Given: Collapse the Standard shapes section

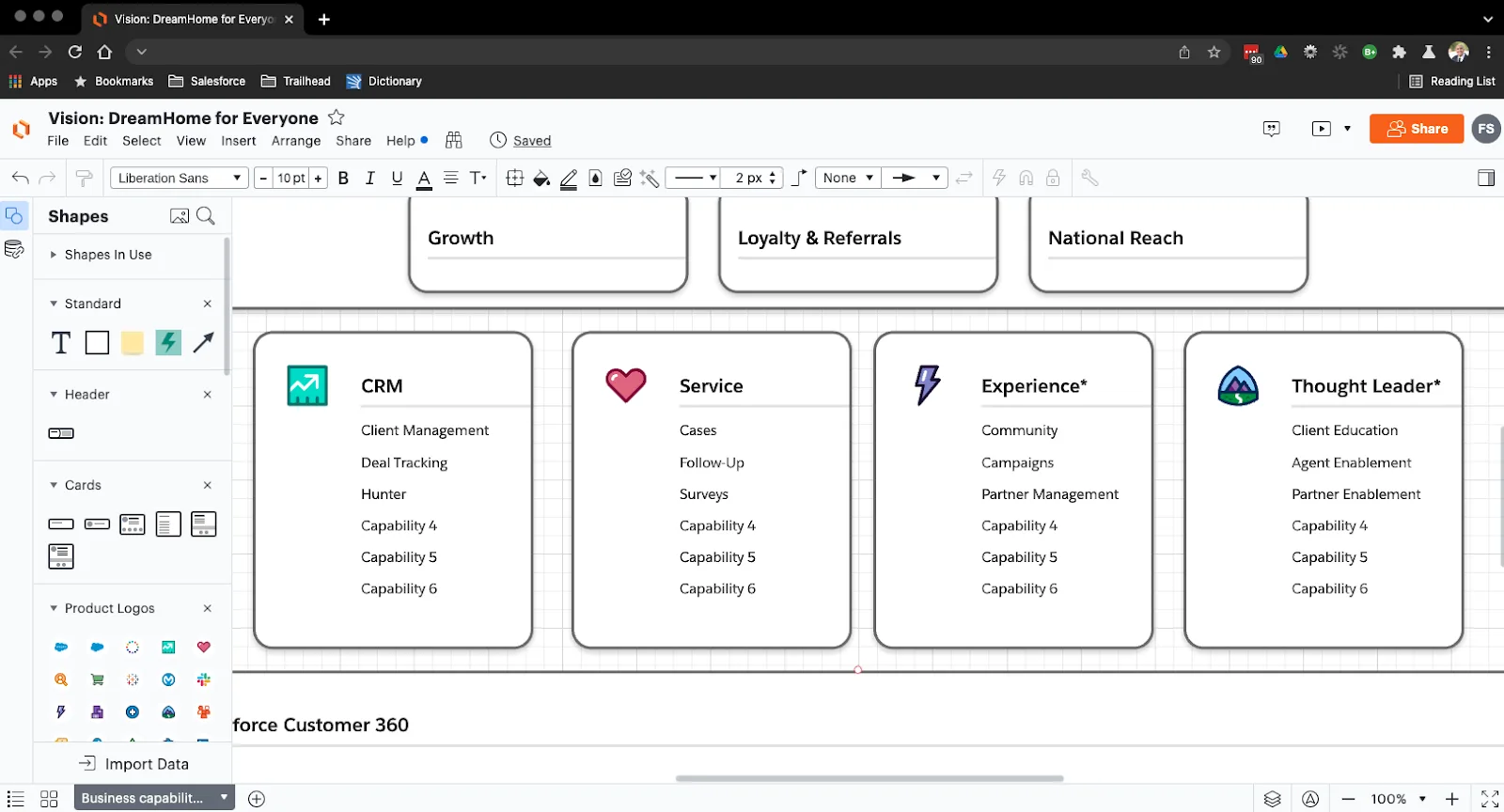Looking at the screenshot, I should [54, 304].
